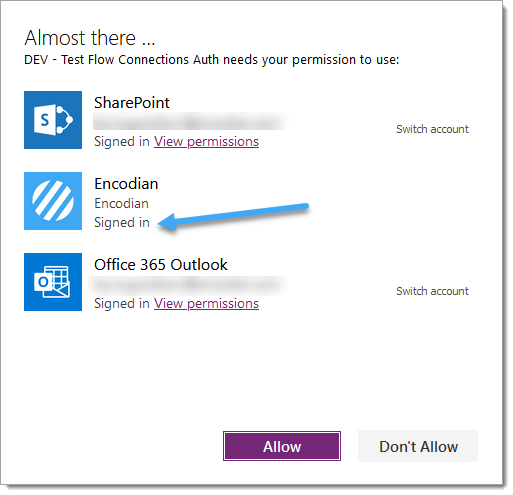Viewport: 513px width, 495px height.
Task: Click the blurred SharePoint account email
Action: [190, 122]
